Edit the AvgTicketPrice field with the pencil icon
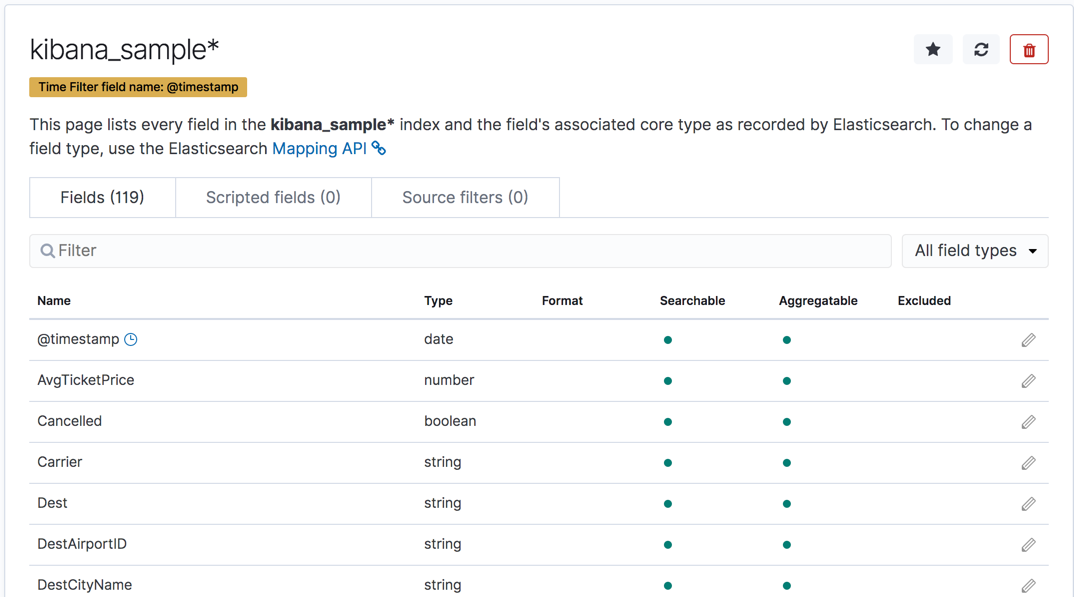1074x597 pixels. (x=1028, y=380)
